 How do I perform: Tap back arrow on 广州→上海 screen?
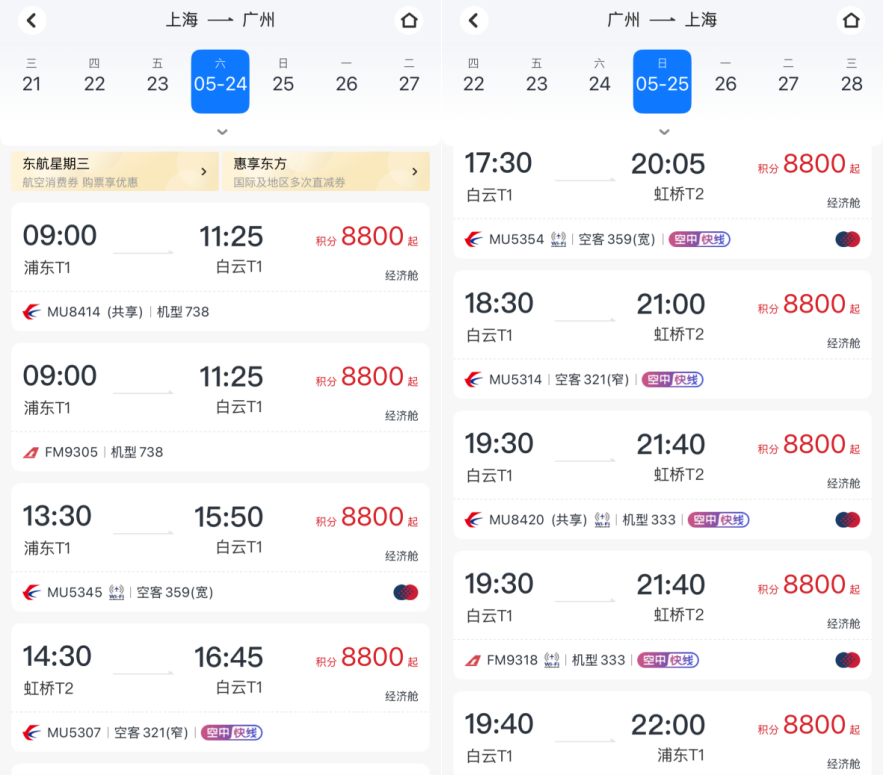point(474,21)
